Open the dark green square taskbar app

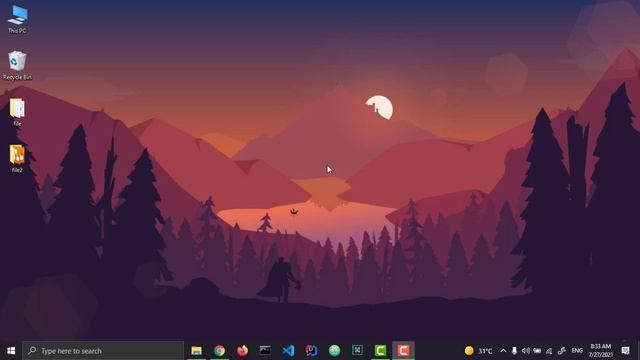(x=357, y=351)
